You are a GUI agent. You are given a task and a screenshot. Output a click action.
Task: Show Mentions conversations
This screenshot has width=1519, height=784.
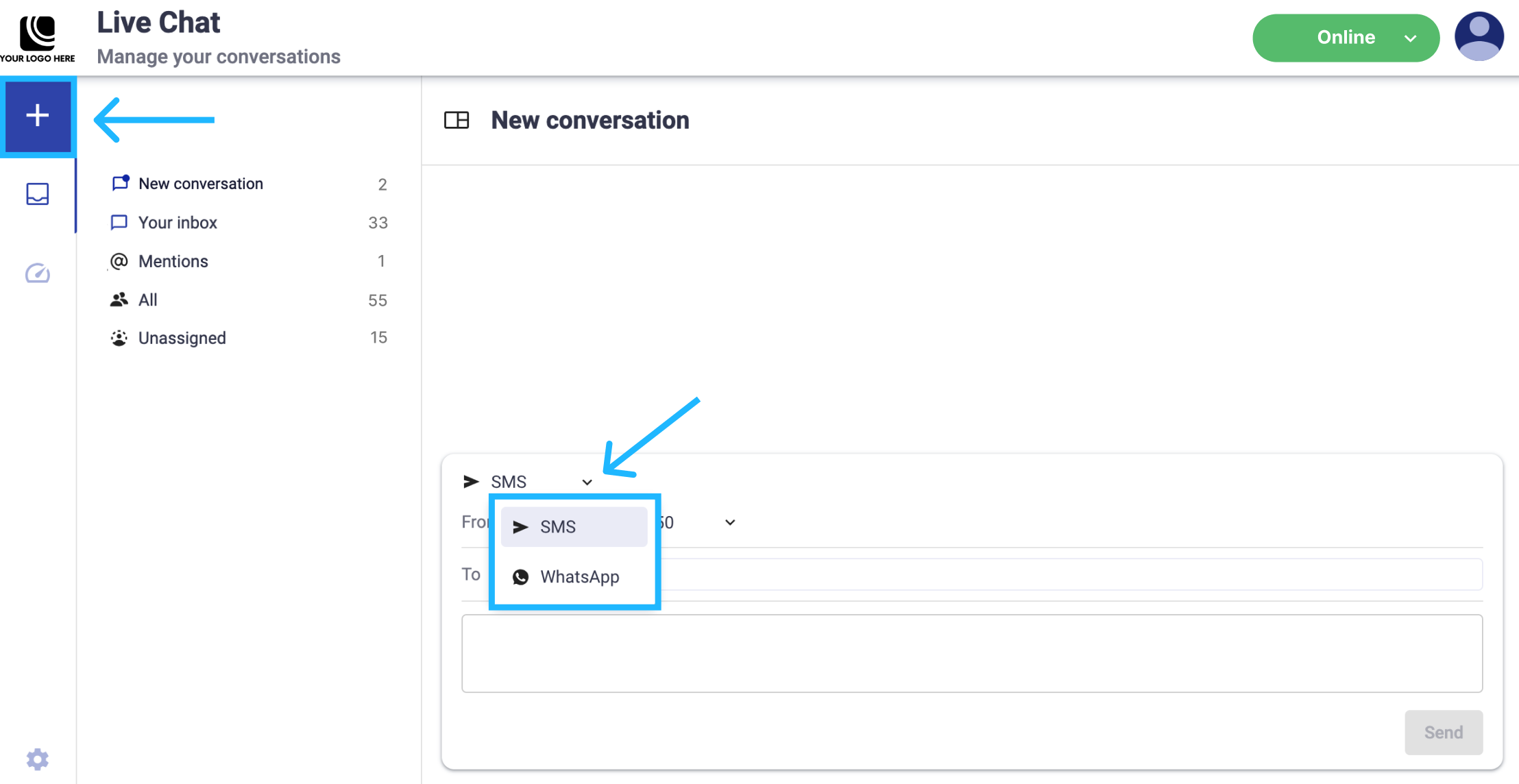point(173,261)
